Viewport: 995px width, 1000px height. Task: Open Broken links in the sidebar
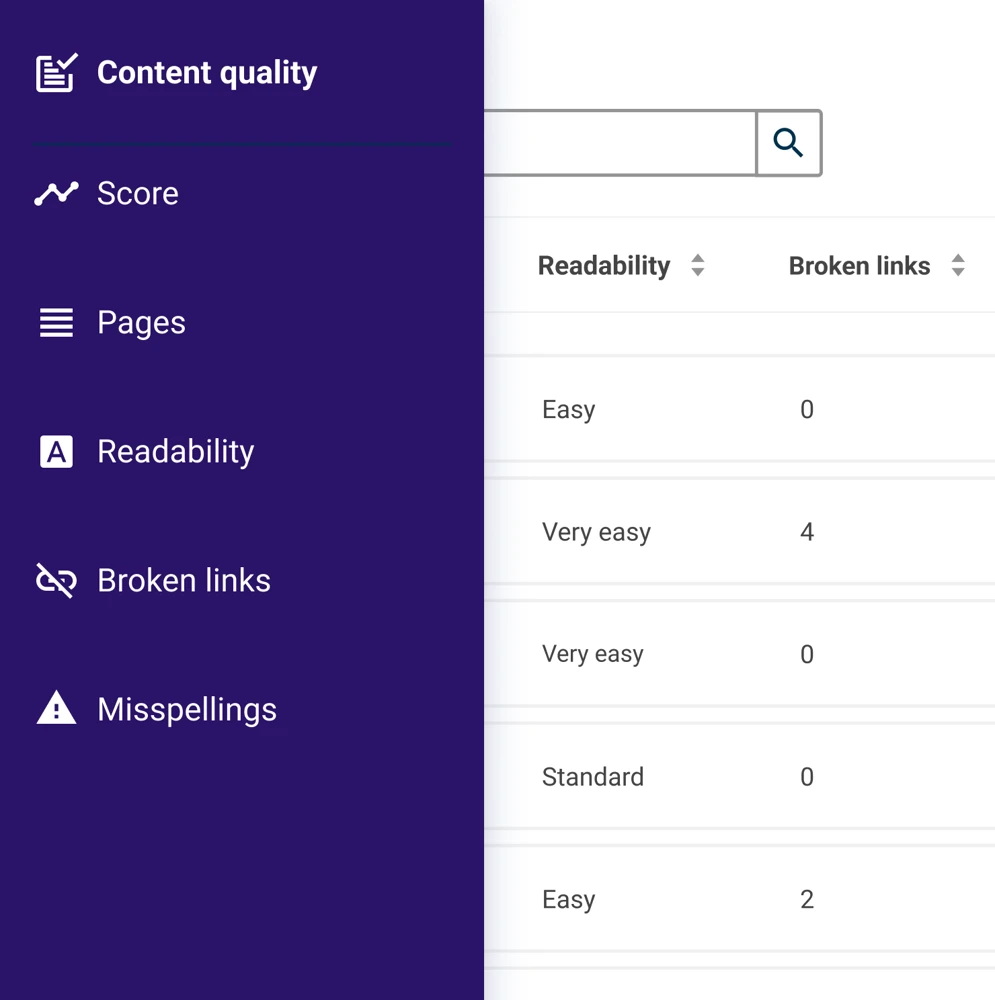click(x=184, y=581)
